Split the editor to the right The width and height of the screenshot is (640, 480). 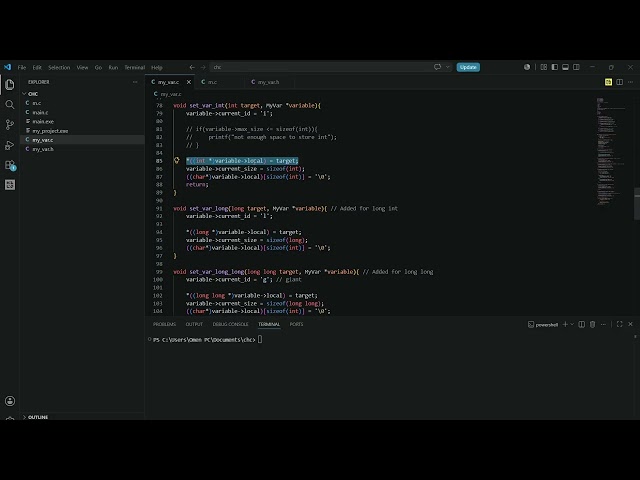[620, 82]
